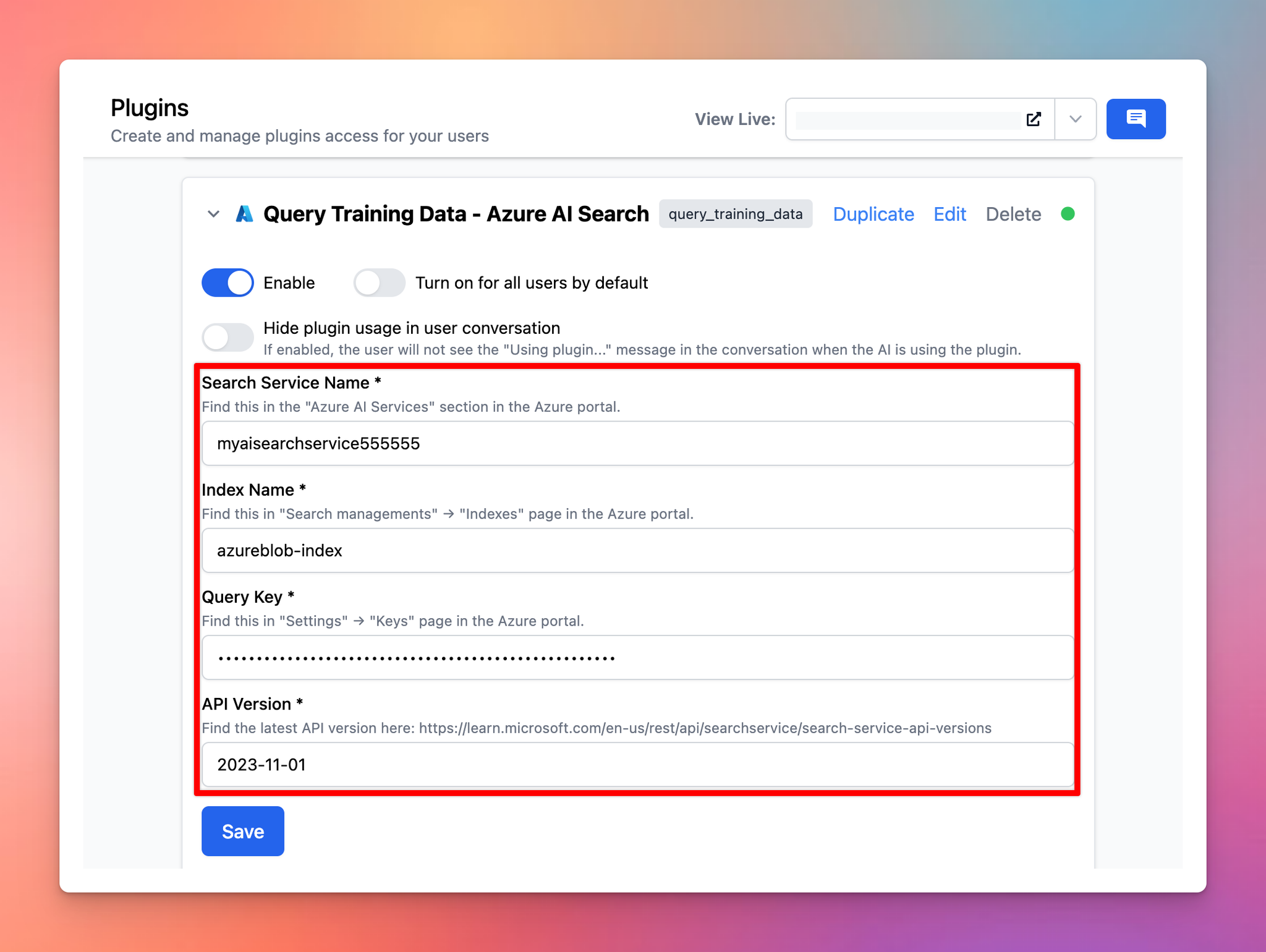Click into the Query Key password field
Image resolution: width=1266 pixels, height=952 pixels.
point(637,657)
